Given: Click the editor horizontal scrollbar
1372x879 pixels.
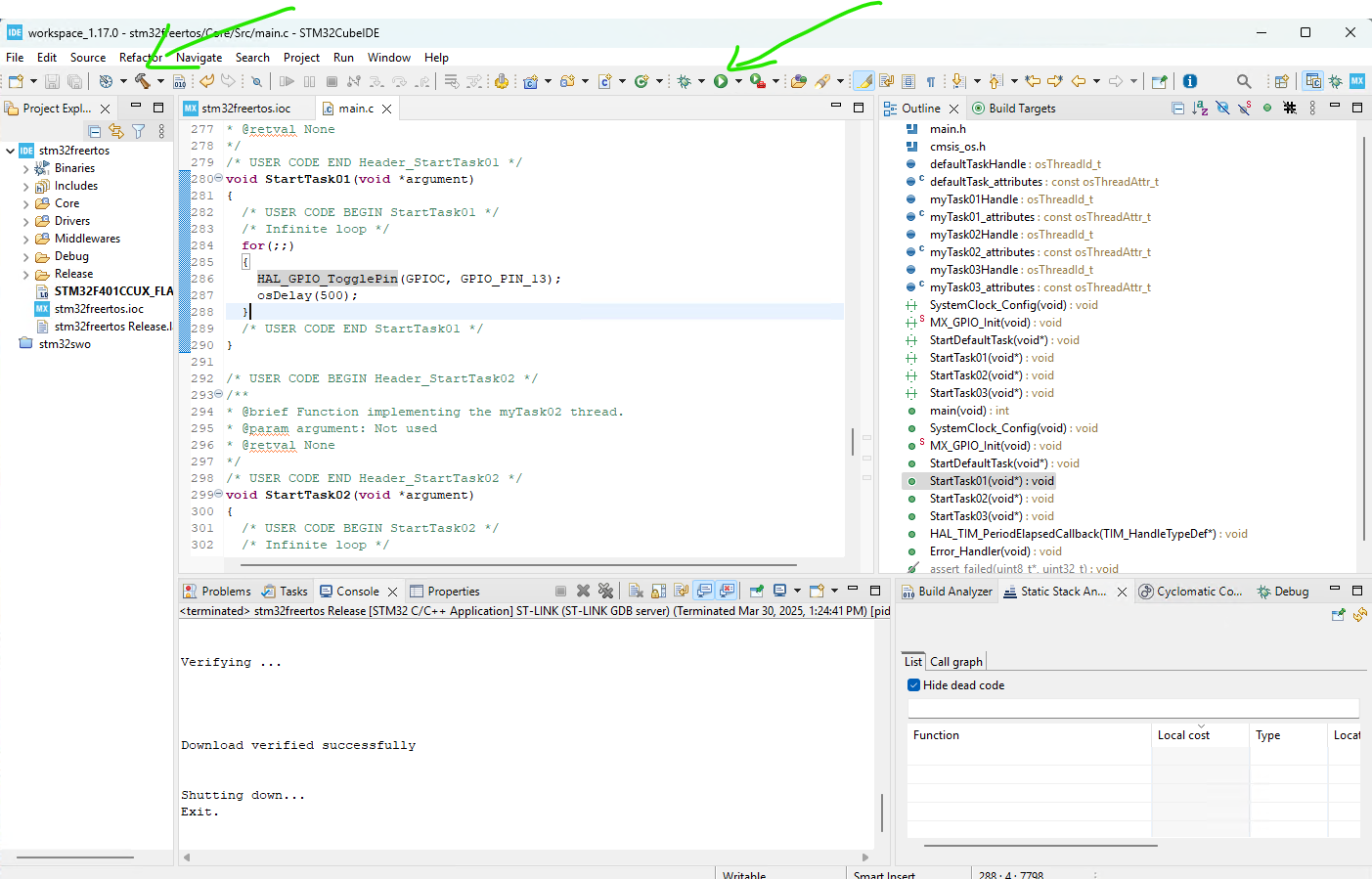Looking at the screenshot, I should [518, 565].
